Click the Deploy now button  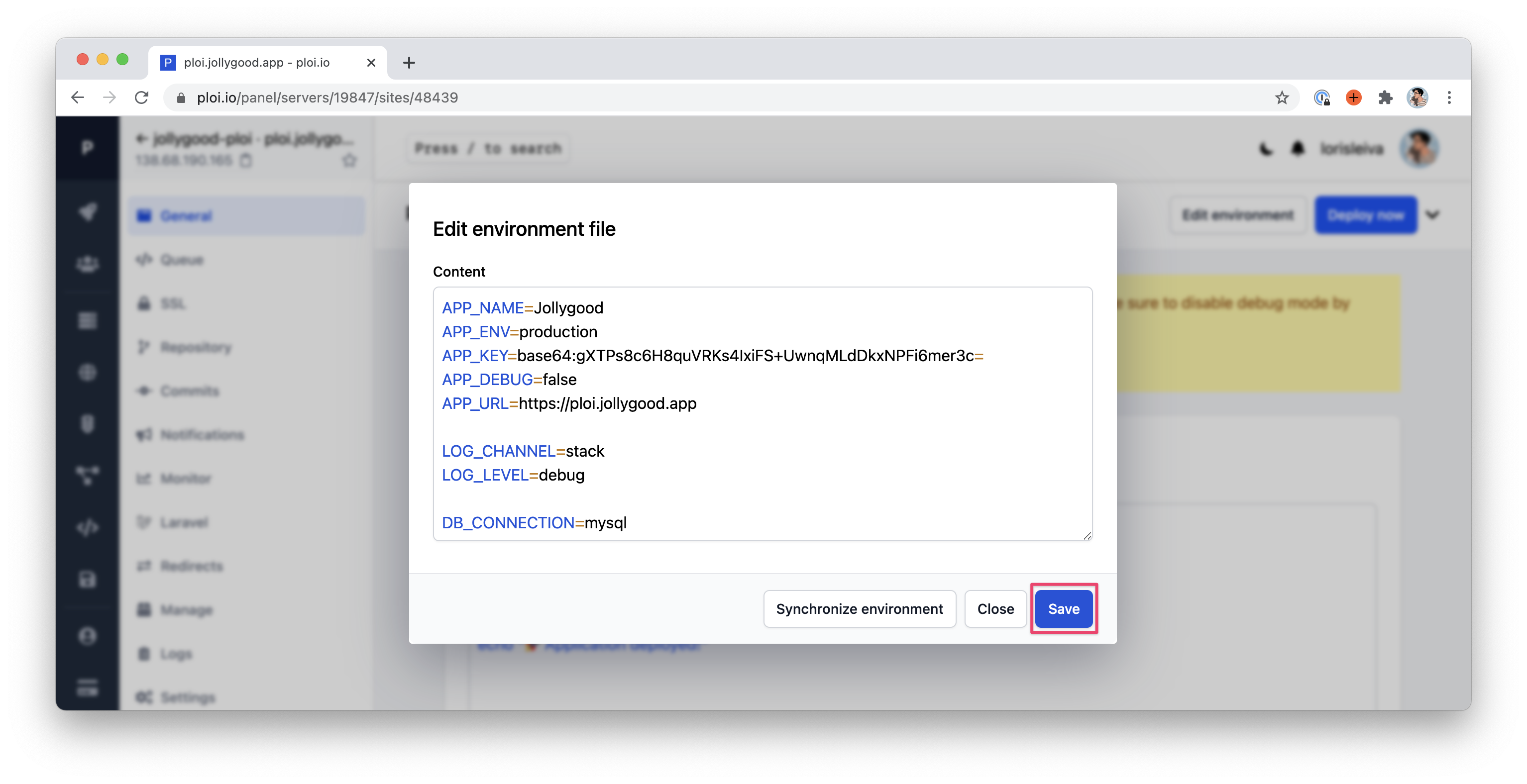pos(1365,214)
